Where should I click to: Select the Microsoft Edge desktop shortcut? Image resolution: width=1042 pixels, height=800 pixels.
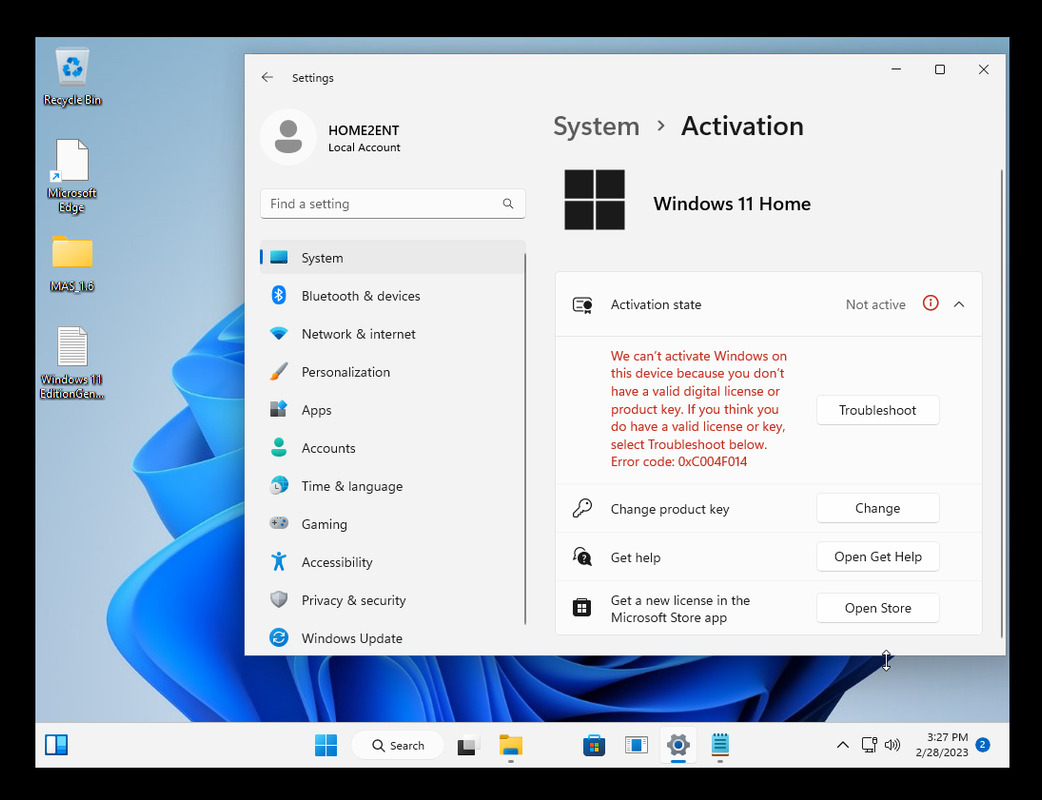(x=72, y=177)
